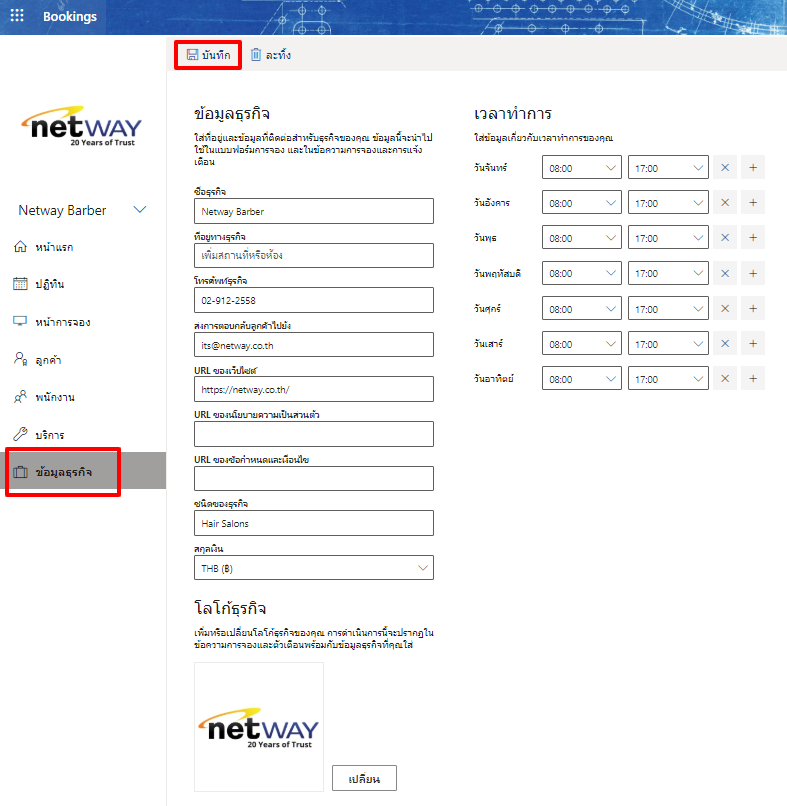Remove Wednesday hours with the X icon

point(726,239)
